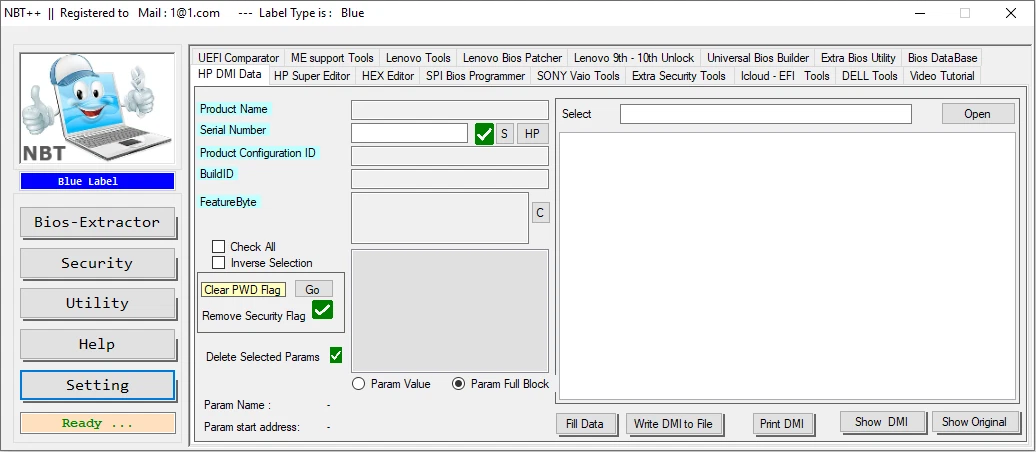The width and height of the screenshot is (1036, 452).
Task: Open the Icloud - EFI Tools tab
Action: click(x=785, y=76)
